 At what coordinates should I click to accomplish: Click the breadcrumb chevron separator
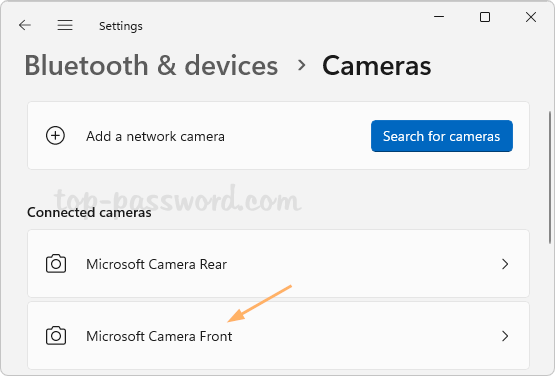point(301,65)
